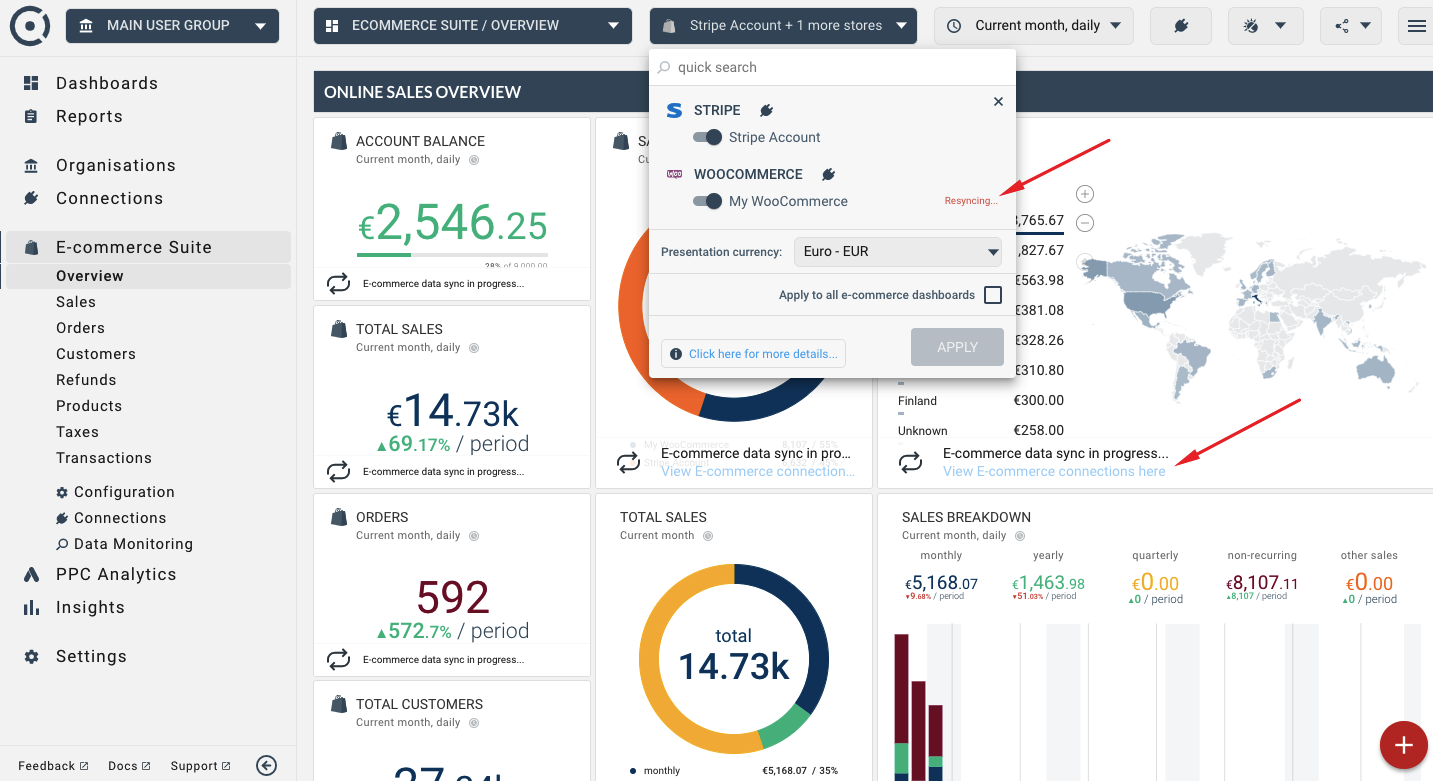Open the theme brightness dropdown
This screenshot has width=1433, height=781.
tap(1265, 26)
